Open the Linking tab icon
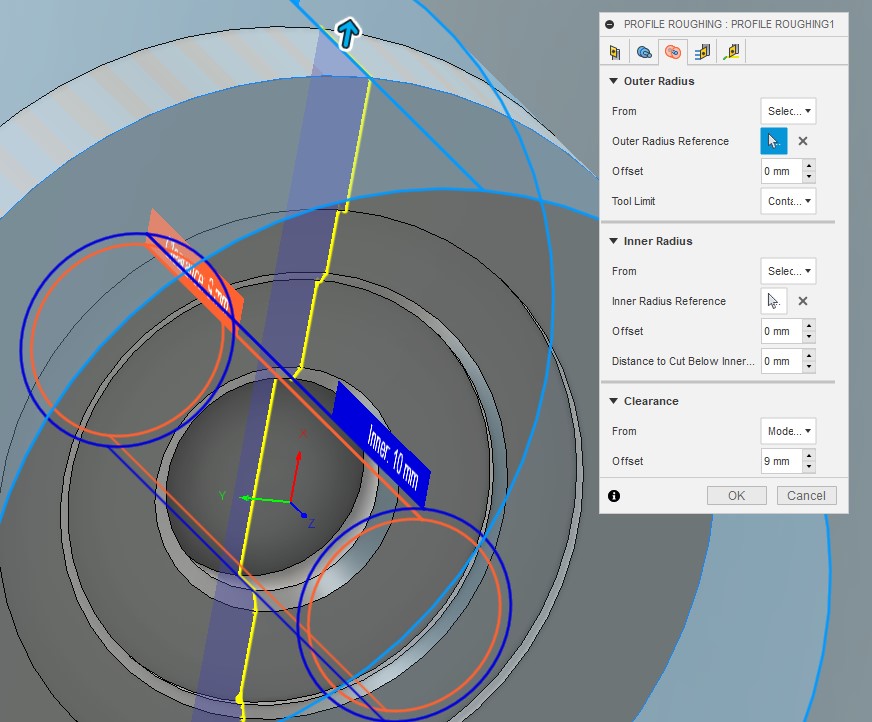Screen dimensions: 872x722 point(732,51)
